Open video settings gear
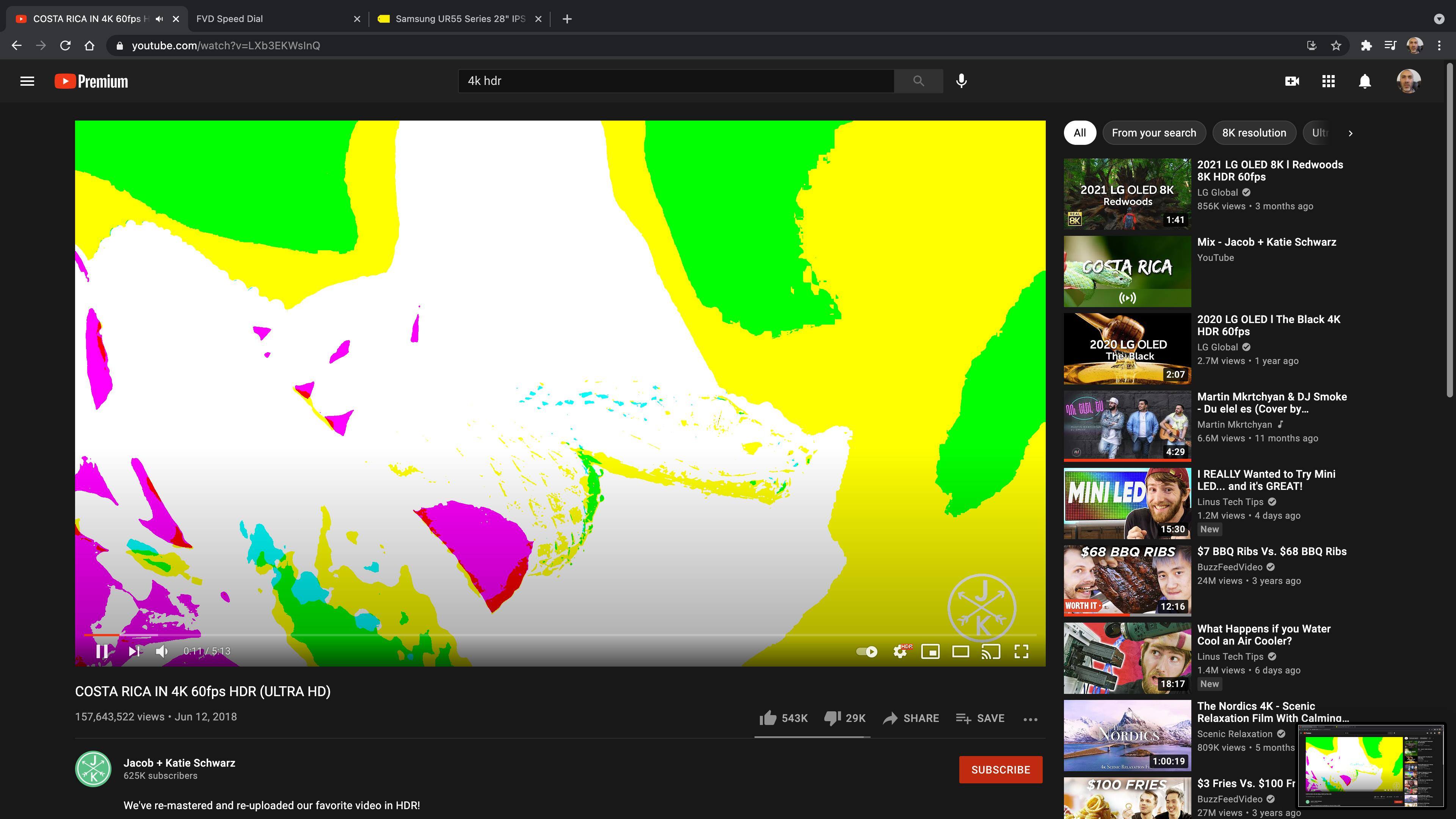1456x819 pixels. pyautogui.click(x=901, y=651)
